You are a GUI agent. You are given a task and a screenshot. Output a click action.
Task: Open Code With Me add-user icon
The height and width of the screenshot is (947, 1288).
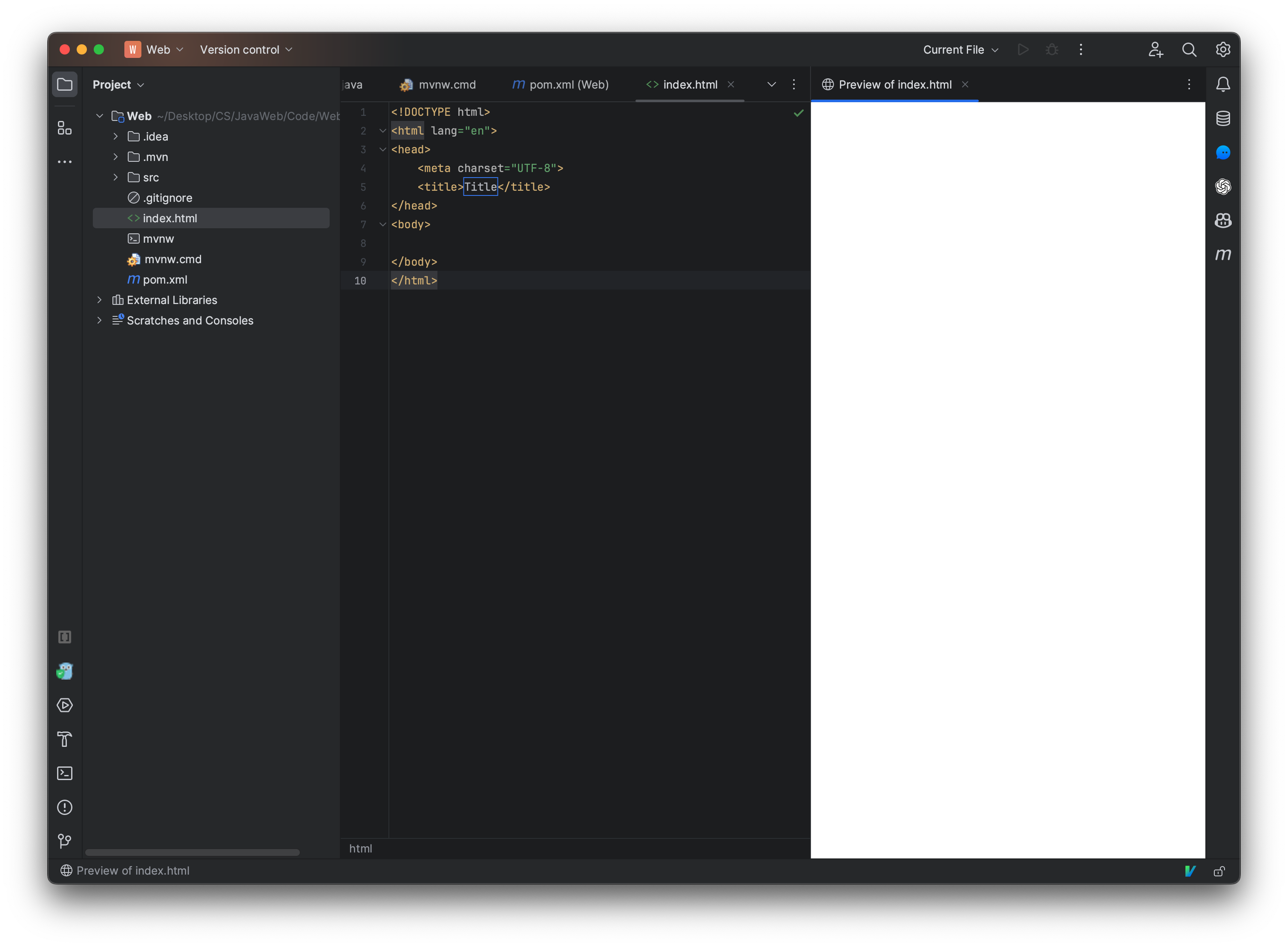click(x=1156, y=50)
